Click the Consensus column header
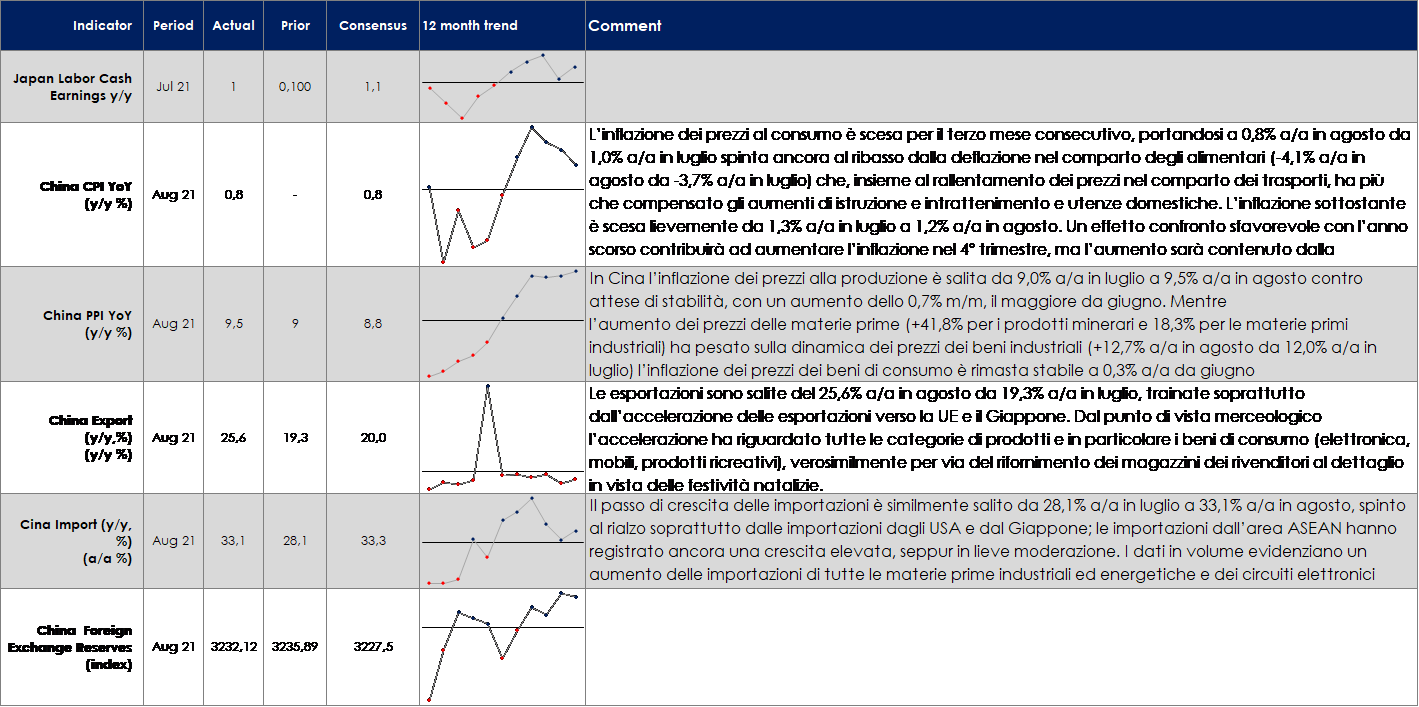The height and width of the screenshot is (707, 1419). [x=371, y=25]
